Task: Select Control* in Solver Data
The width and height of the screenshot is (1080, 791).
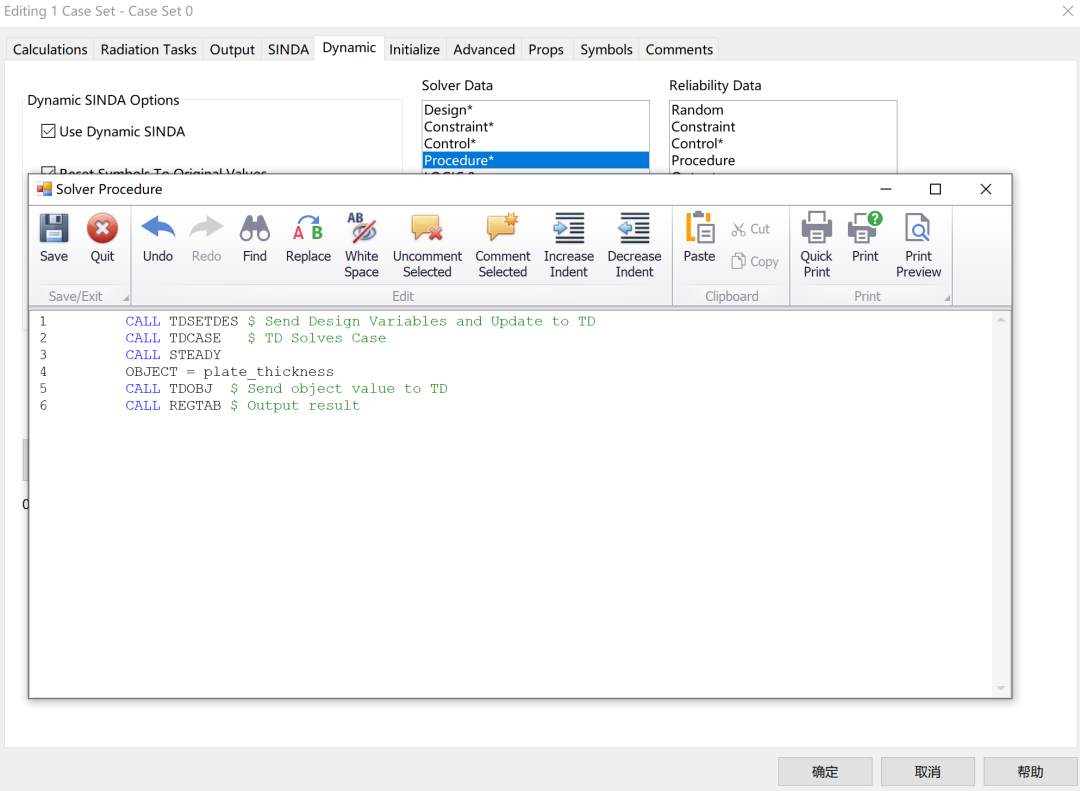Action: point(535,143)
